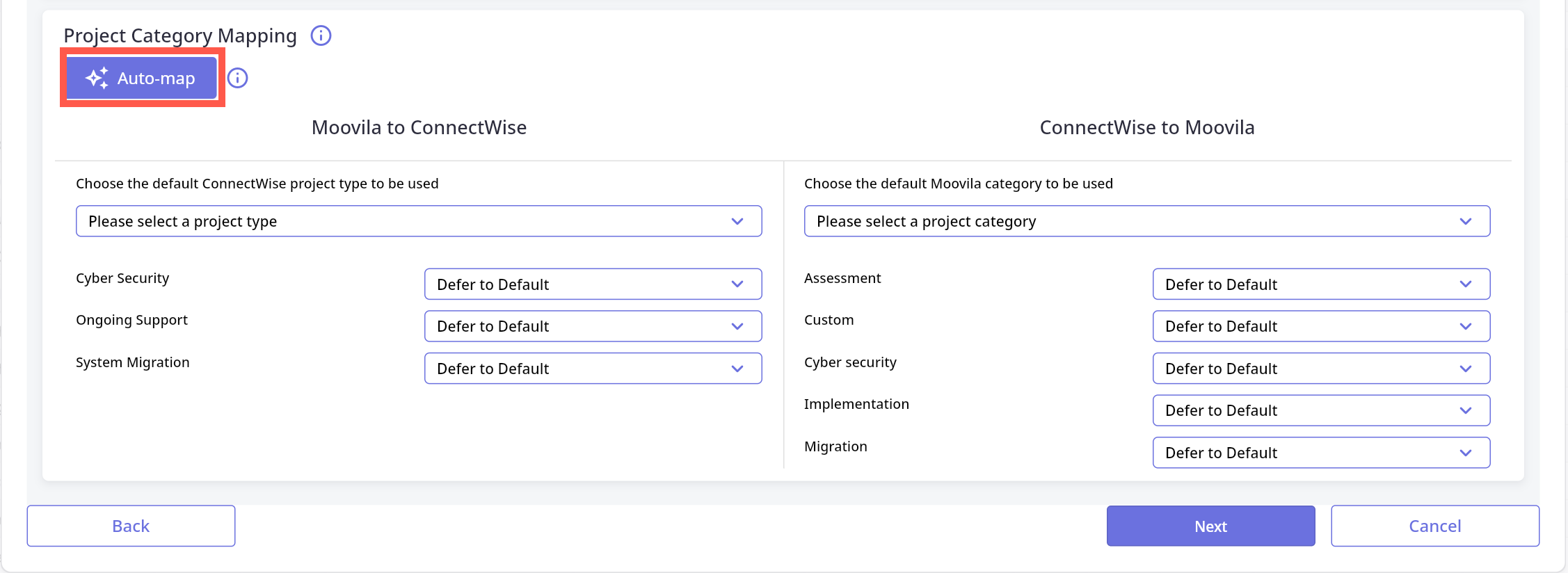Click info icon next to Auto-map button
The height and width of the screenshot is (573, 1568).
238,78
